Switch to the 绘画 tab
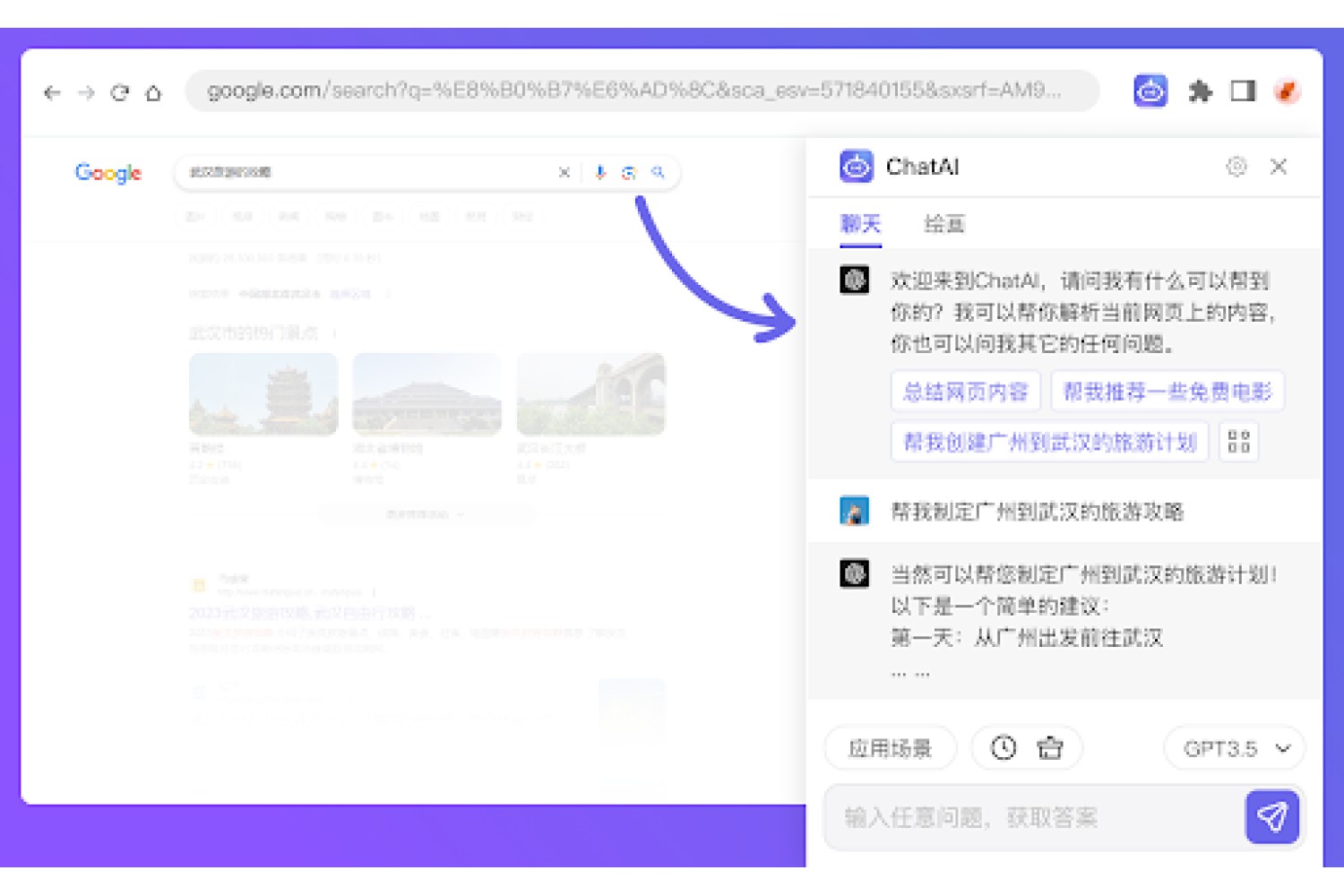Screen dimensions: 1344x896 [944, 223]
